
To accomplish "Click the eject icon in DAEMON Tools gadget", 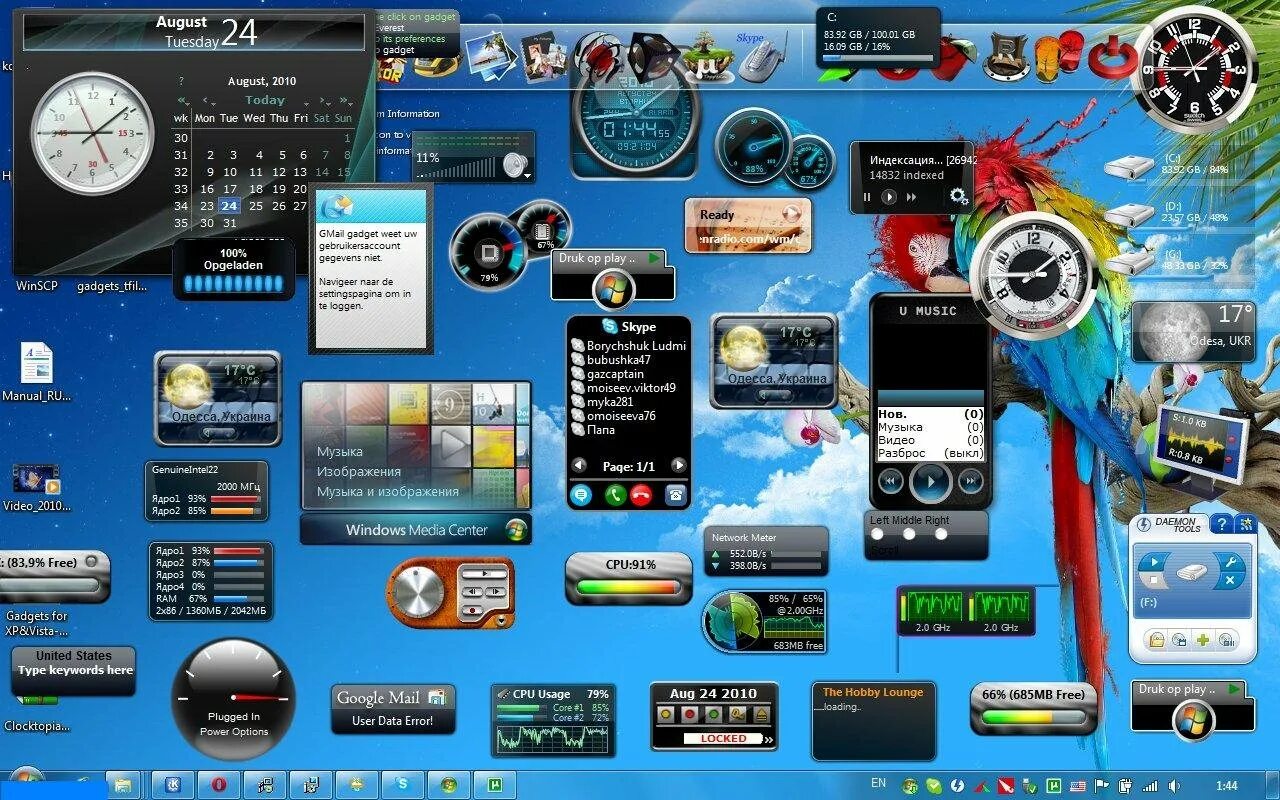I will 1228,578.
